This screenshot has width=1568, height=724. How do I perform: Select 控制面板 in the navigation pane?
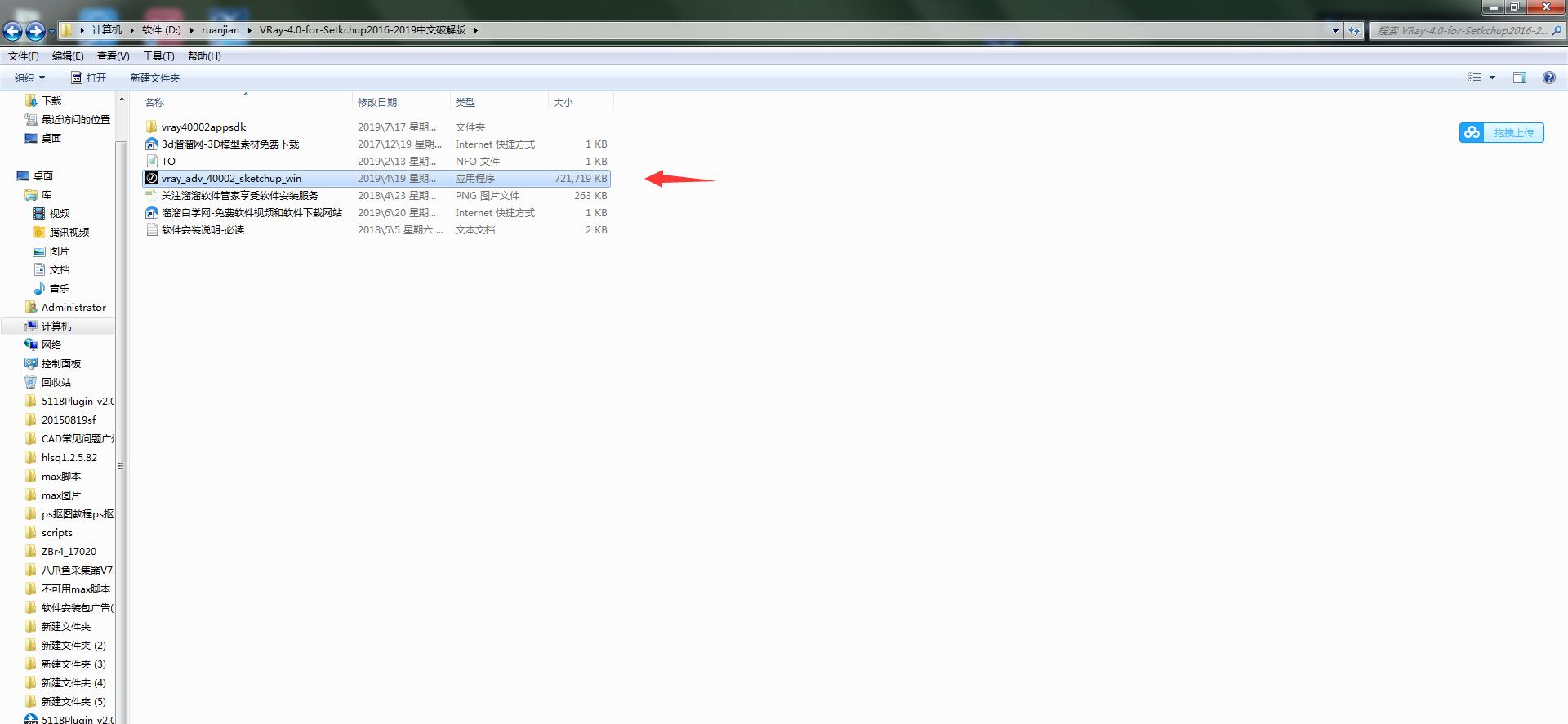point(60,364)
